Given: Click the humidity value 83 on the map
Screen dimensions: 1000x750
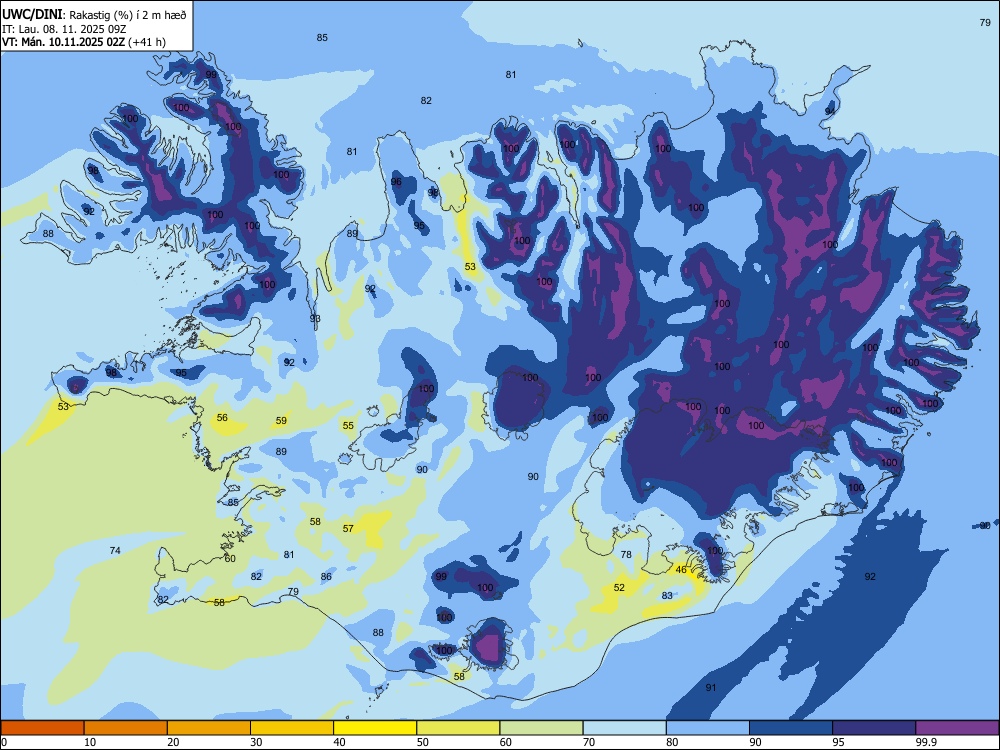Looking at the screenshot, I should pyautogui.click(x=667, y=596).
